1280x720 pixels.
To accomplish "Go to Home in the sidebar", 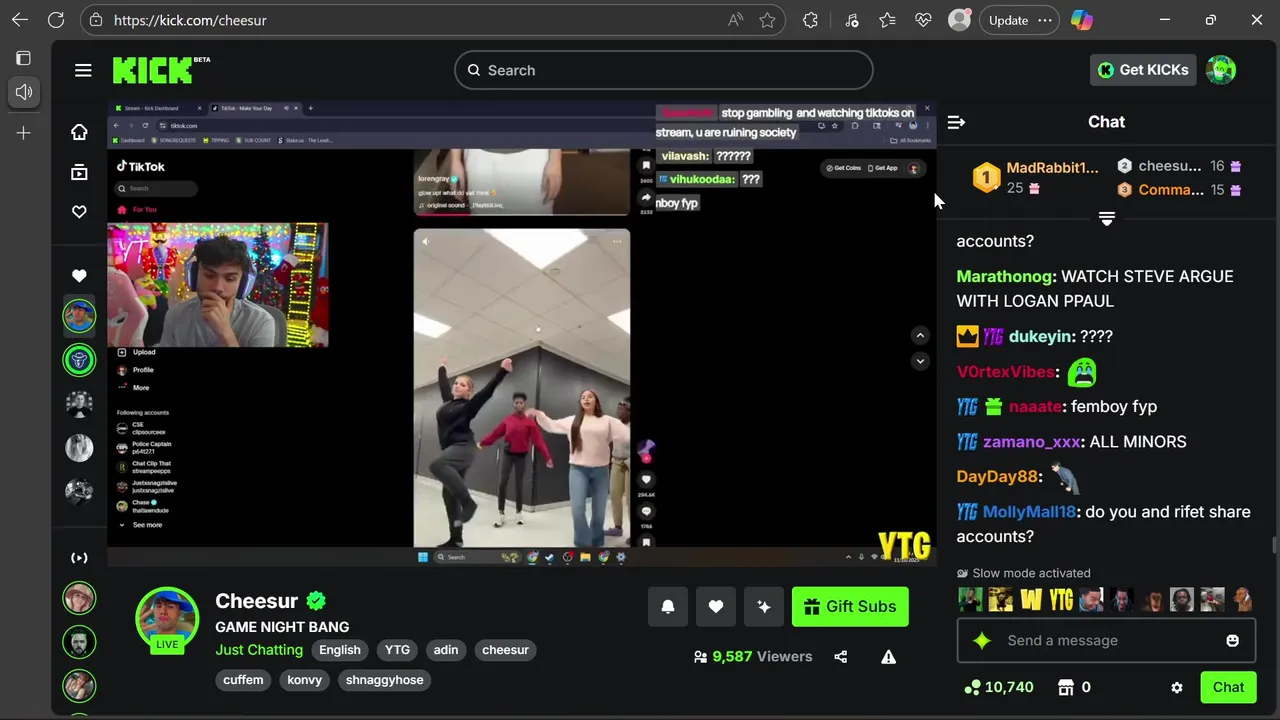I will pos(79,132).
